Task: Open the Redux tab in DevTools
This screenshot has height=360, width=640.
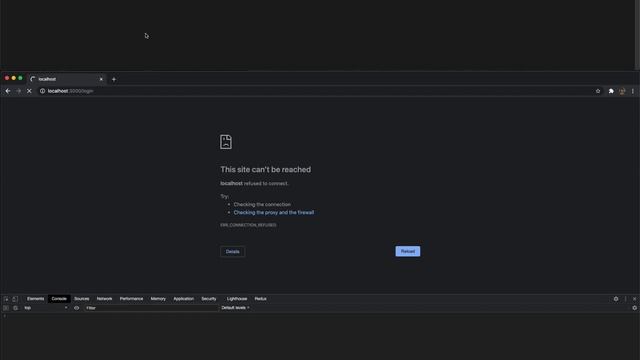Action: coord(260,299)
